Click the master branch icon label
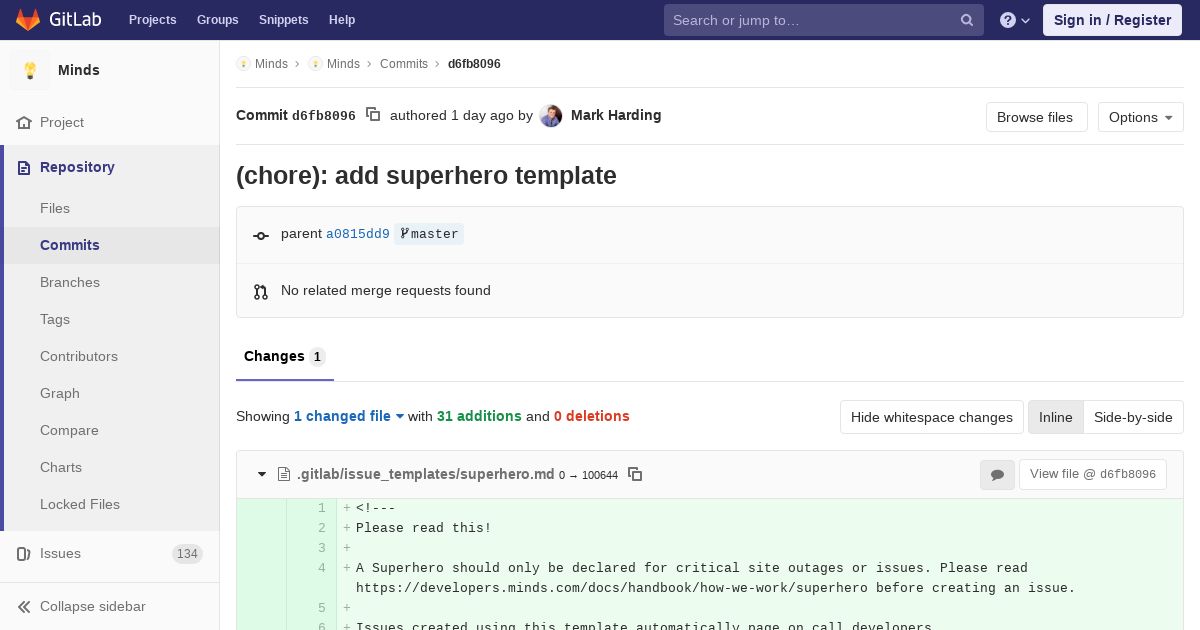This screenshot has width=1200, height=630. tap(429, 234)
